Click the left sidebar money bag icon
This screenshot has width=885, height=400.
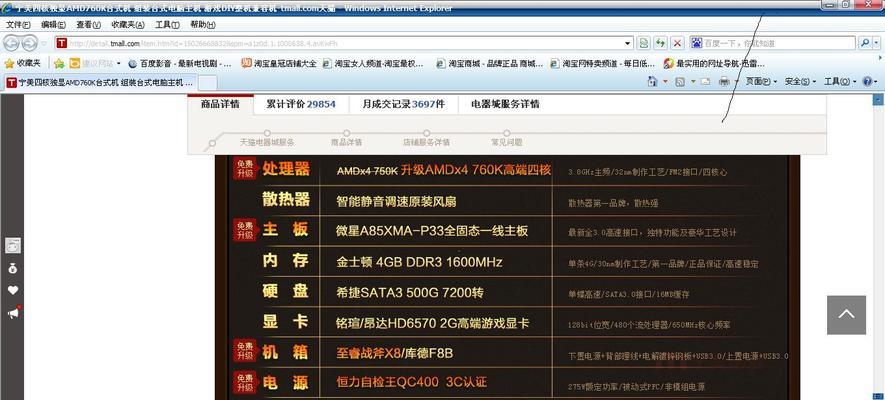pos(12,269)
